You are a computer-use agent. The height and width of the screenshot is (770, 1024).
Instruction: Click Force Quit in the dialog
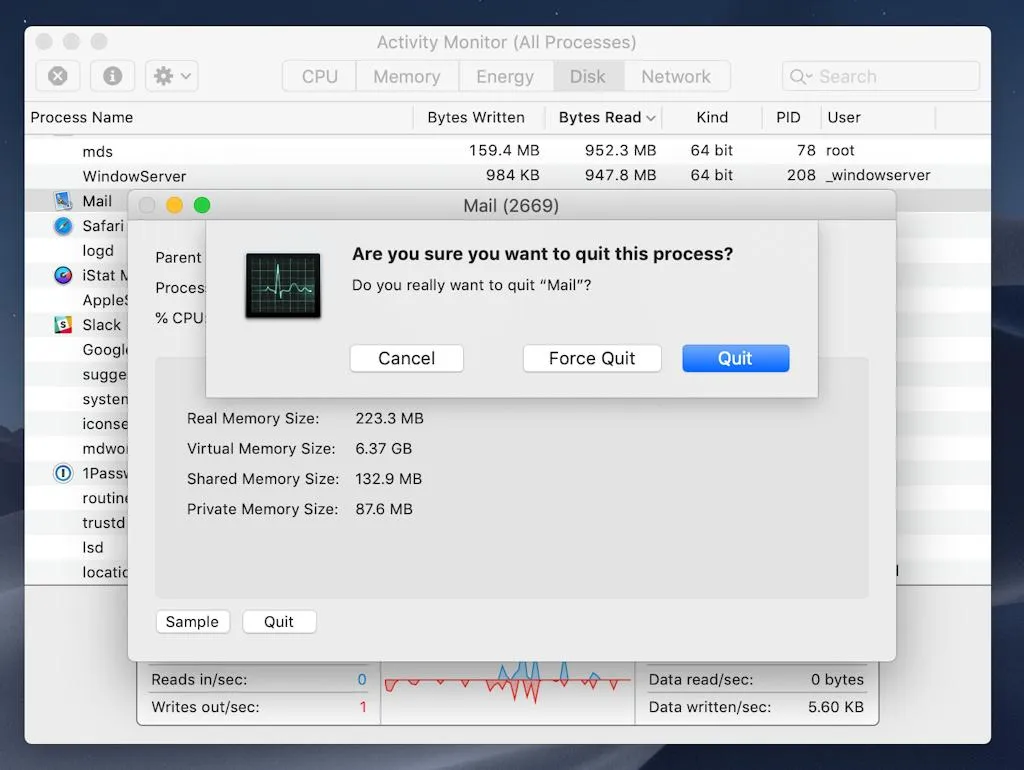coord(592,359)
